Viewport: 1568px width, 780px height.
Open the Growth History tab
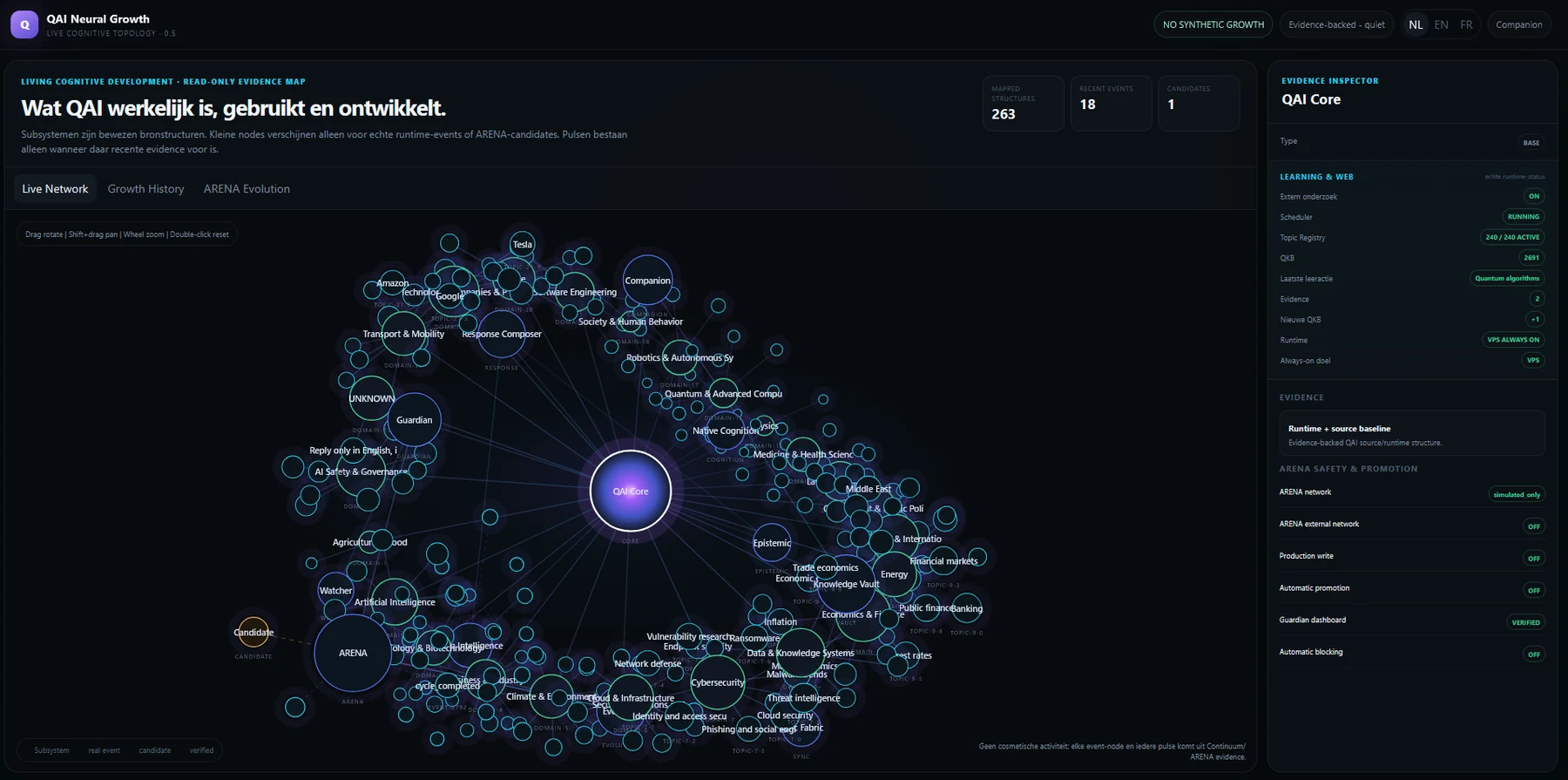(146, 189)
